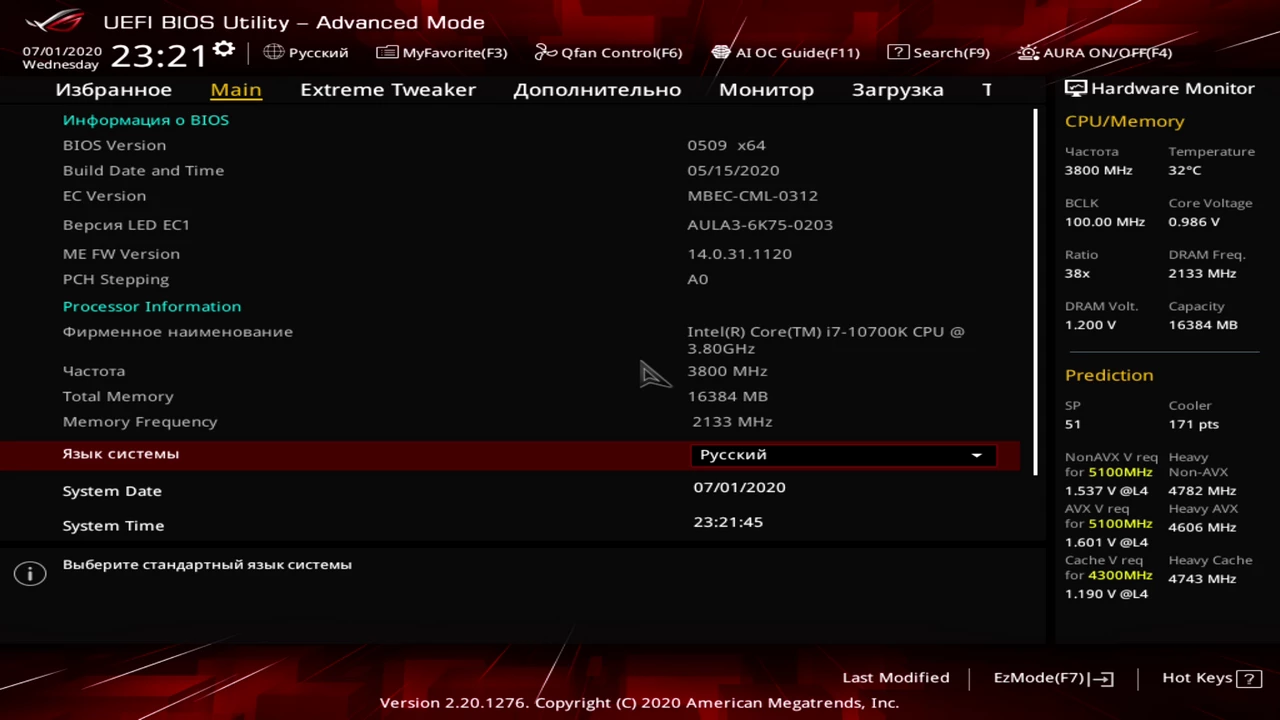Click the Temperature reading 32°C
The height and width of the screenshot is (720, 1280).
coord(1184,171)
